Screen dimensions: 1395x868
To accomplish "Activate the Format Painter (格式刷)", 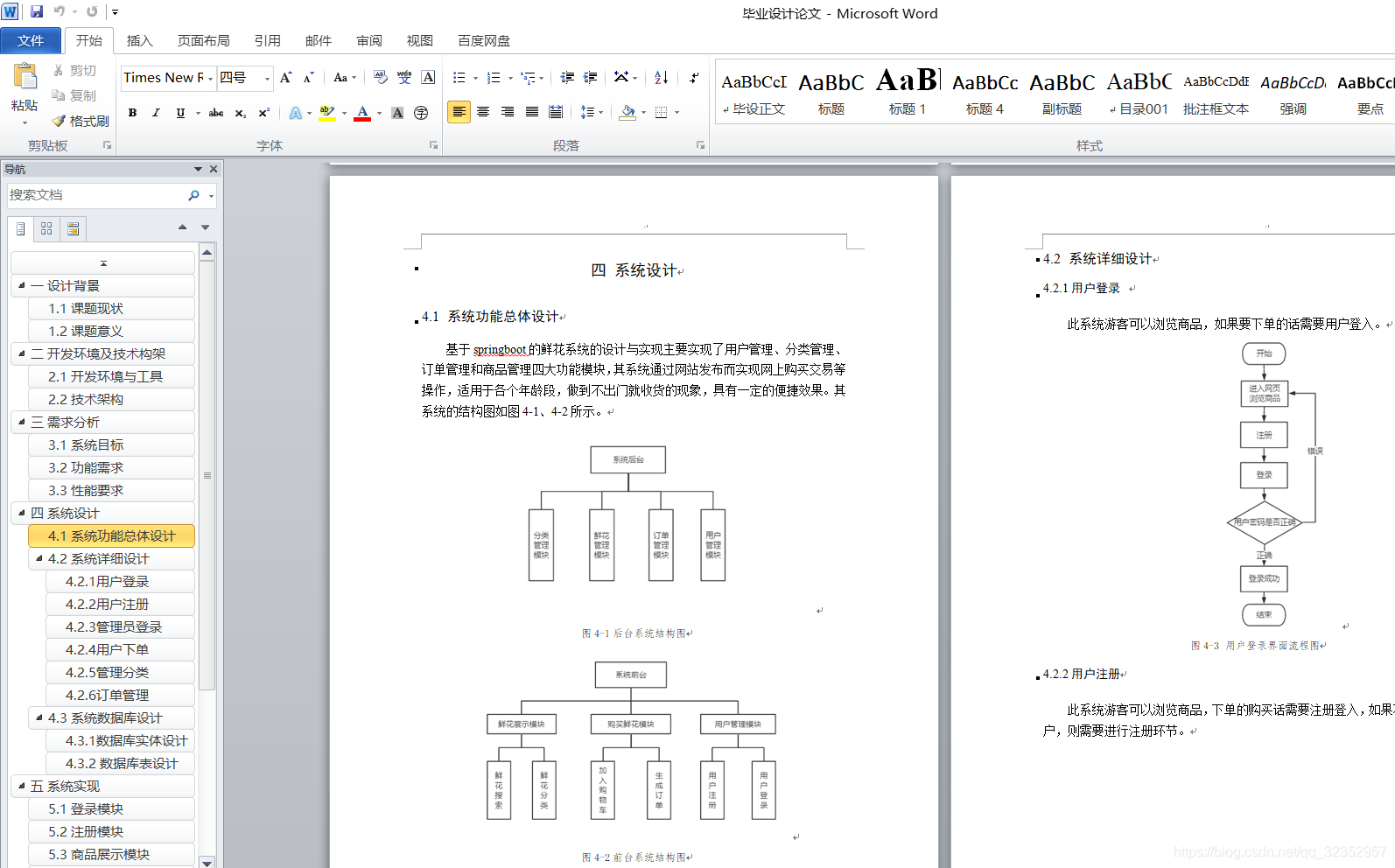I will click(x=81, y=121).
